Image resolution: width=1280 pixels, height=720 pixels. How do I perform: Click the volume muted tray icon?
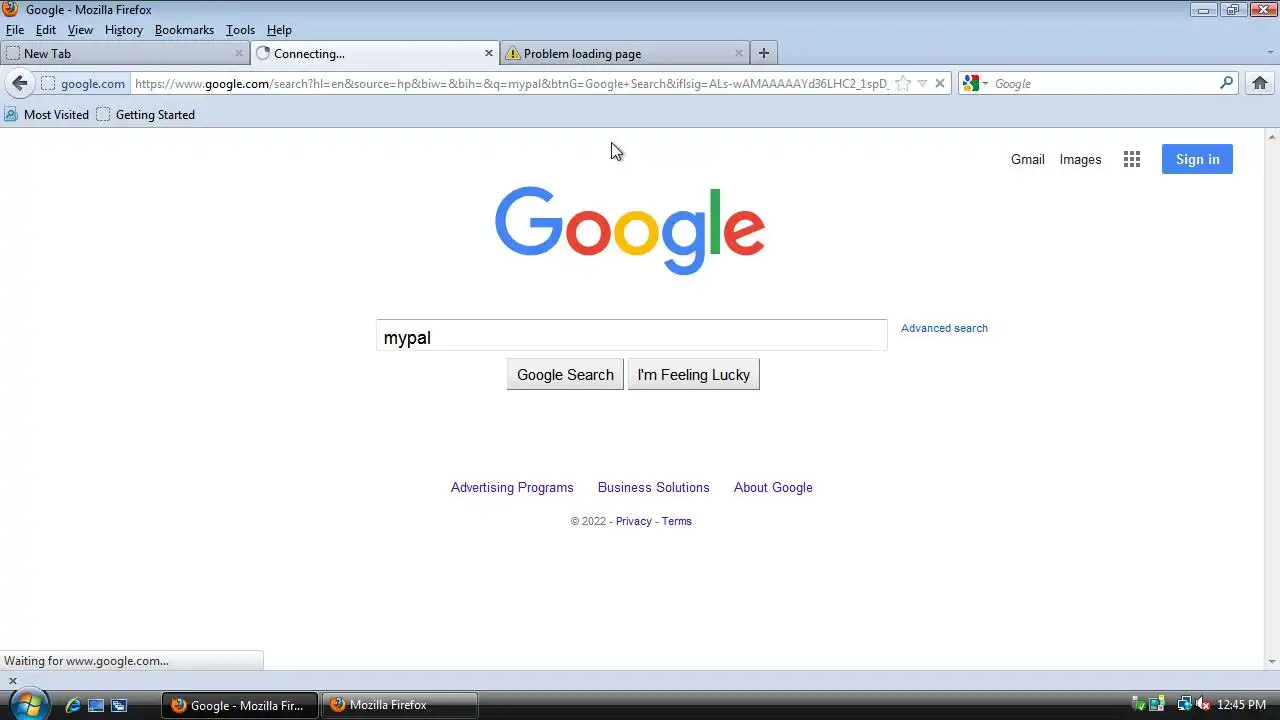pyautogui.click(x=1203, y=705)
